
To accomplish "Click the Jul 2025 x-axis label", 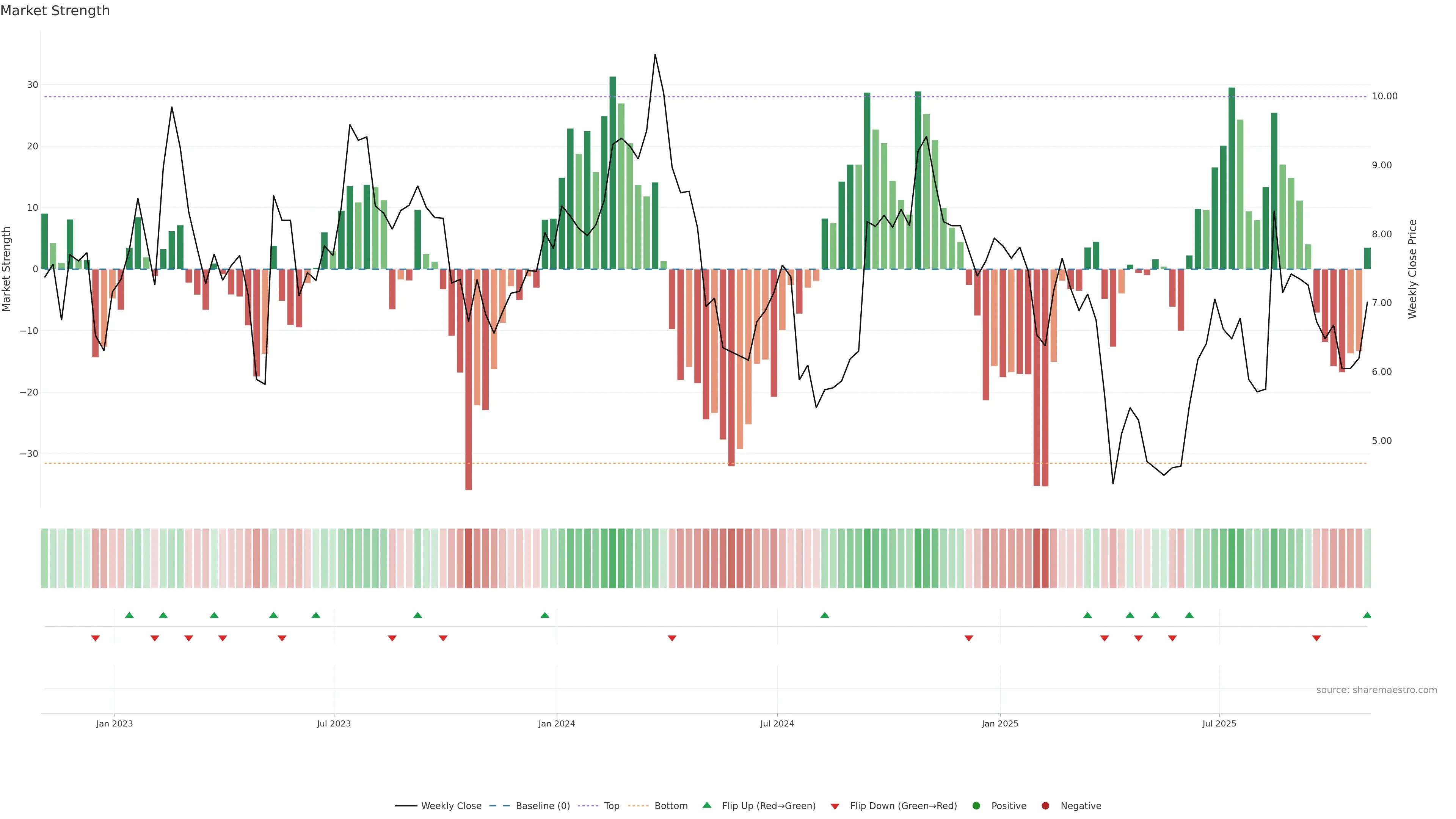I will click(x=1219, y=723).
